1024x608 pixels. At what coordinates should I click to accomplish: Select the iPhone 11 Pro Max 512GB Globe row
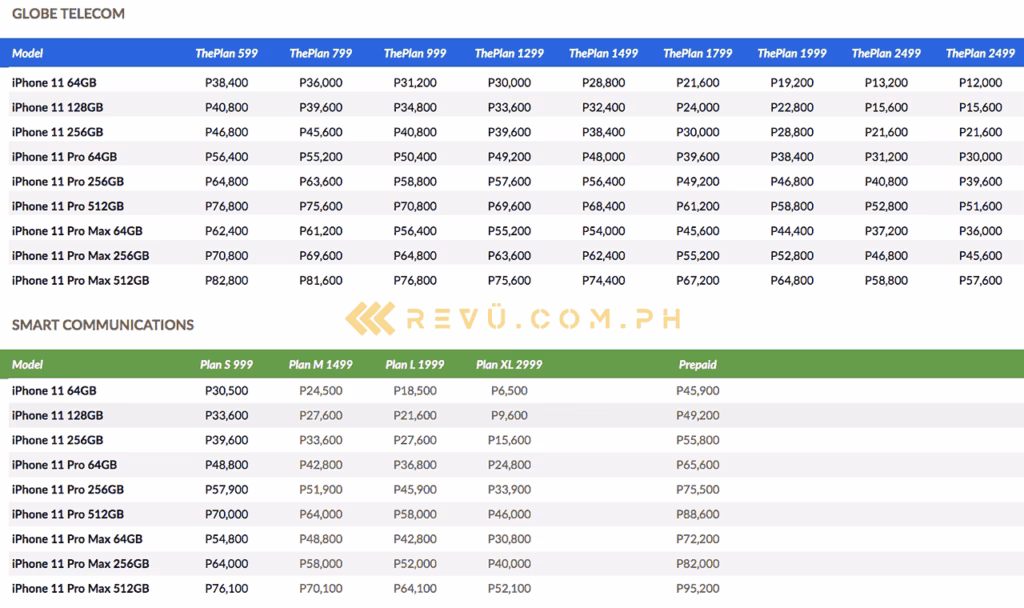(x=72, y=280)
